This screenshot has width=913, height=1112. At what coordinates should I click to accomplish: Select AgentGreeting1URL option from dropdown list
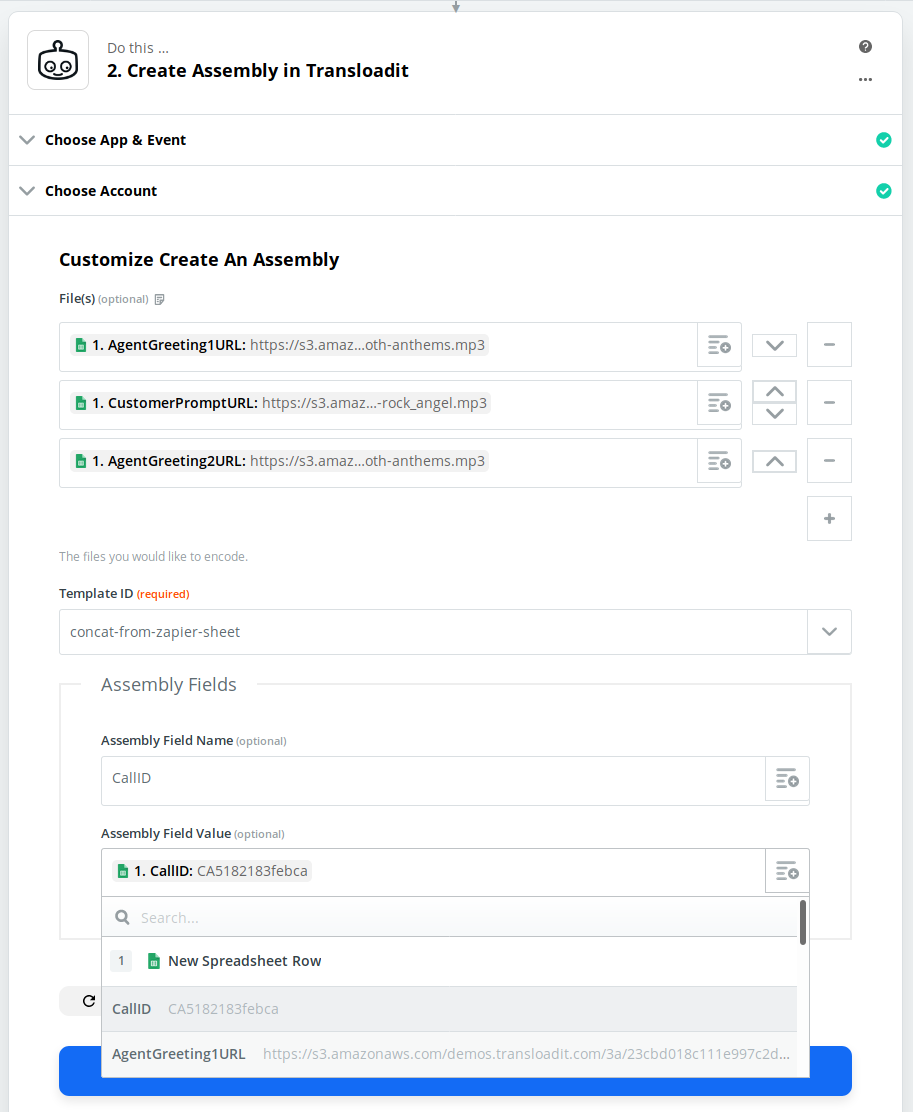point(450,1054)
